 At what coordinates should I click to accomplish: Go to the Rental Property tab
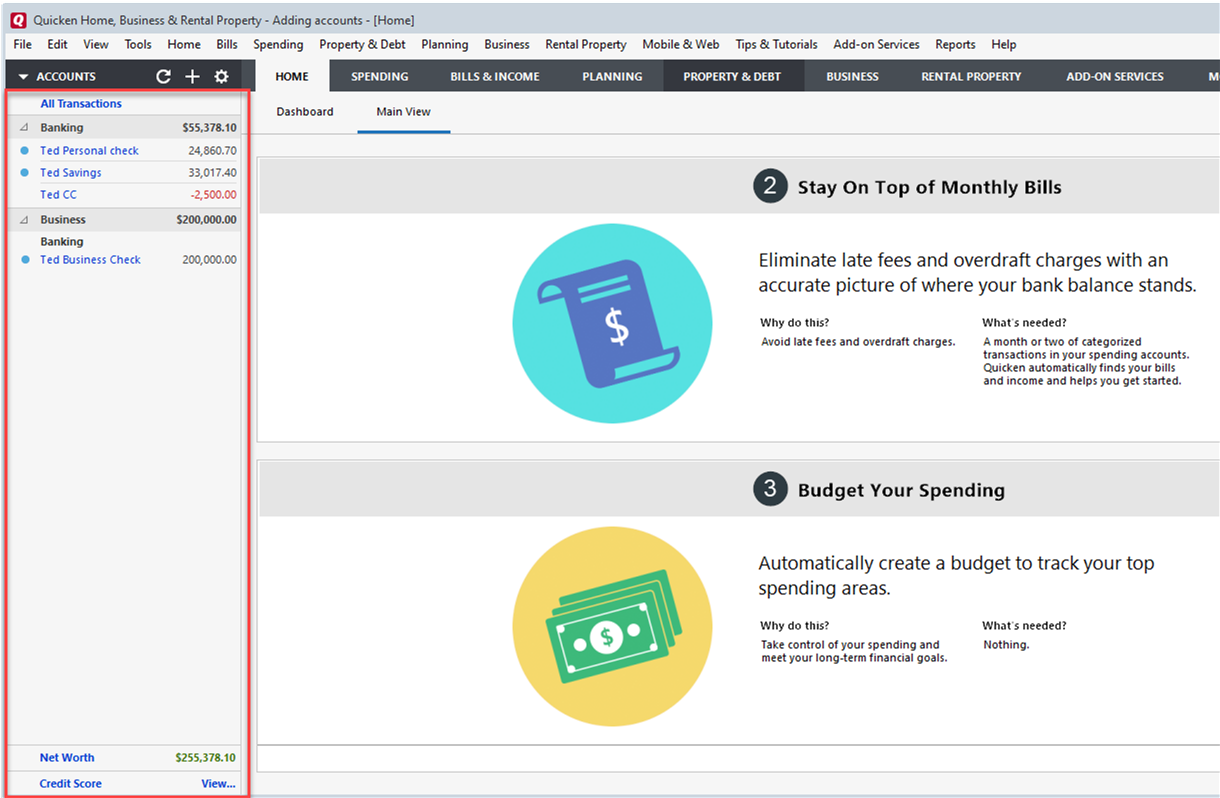click(x=971, y=77)
